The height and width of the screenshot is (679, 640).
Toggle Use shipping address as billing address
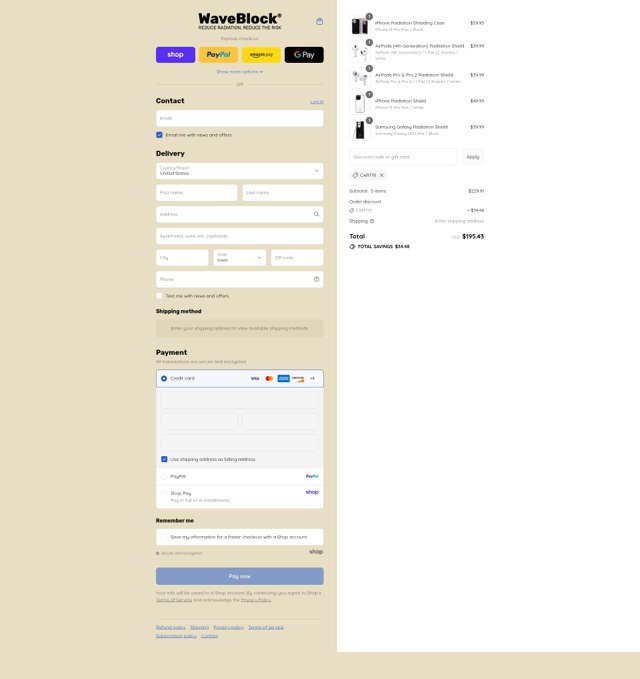(164, 459)
